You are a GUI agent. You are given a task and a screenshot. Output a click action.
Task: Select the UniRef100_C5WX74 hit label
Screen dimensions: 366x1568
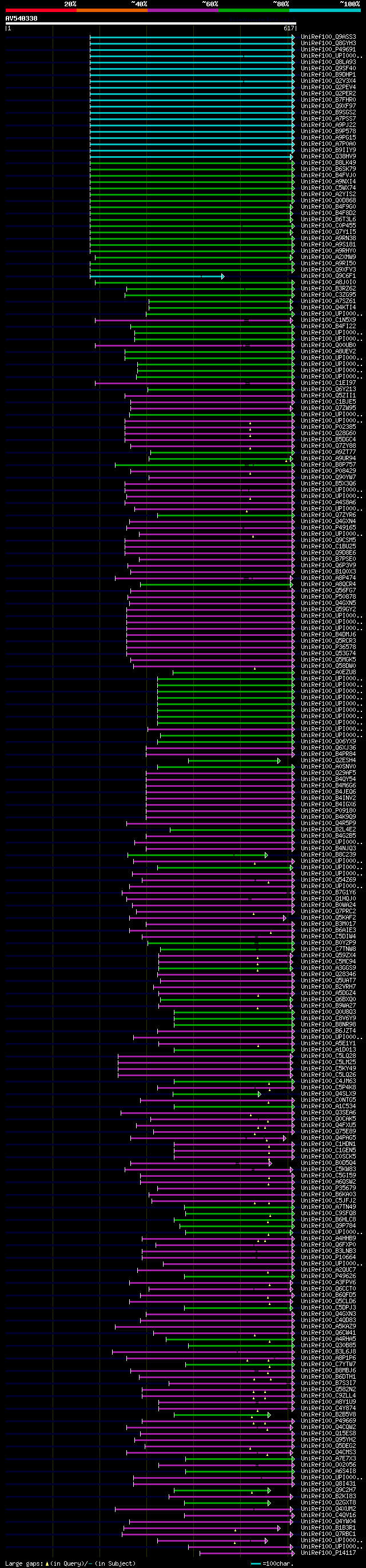pos(328,188)
